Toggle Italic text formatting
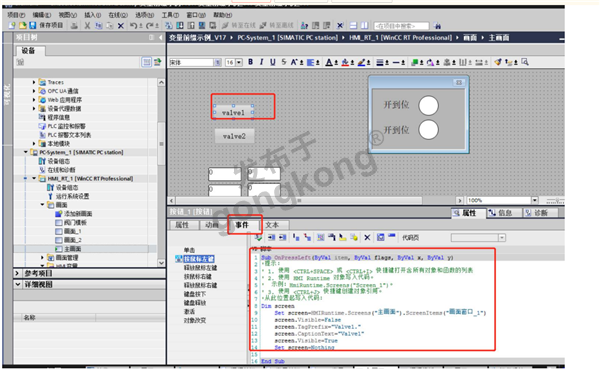600x370 pixels. tap(261, 62)
